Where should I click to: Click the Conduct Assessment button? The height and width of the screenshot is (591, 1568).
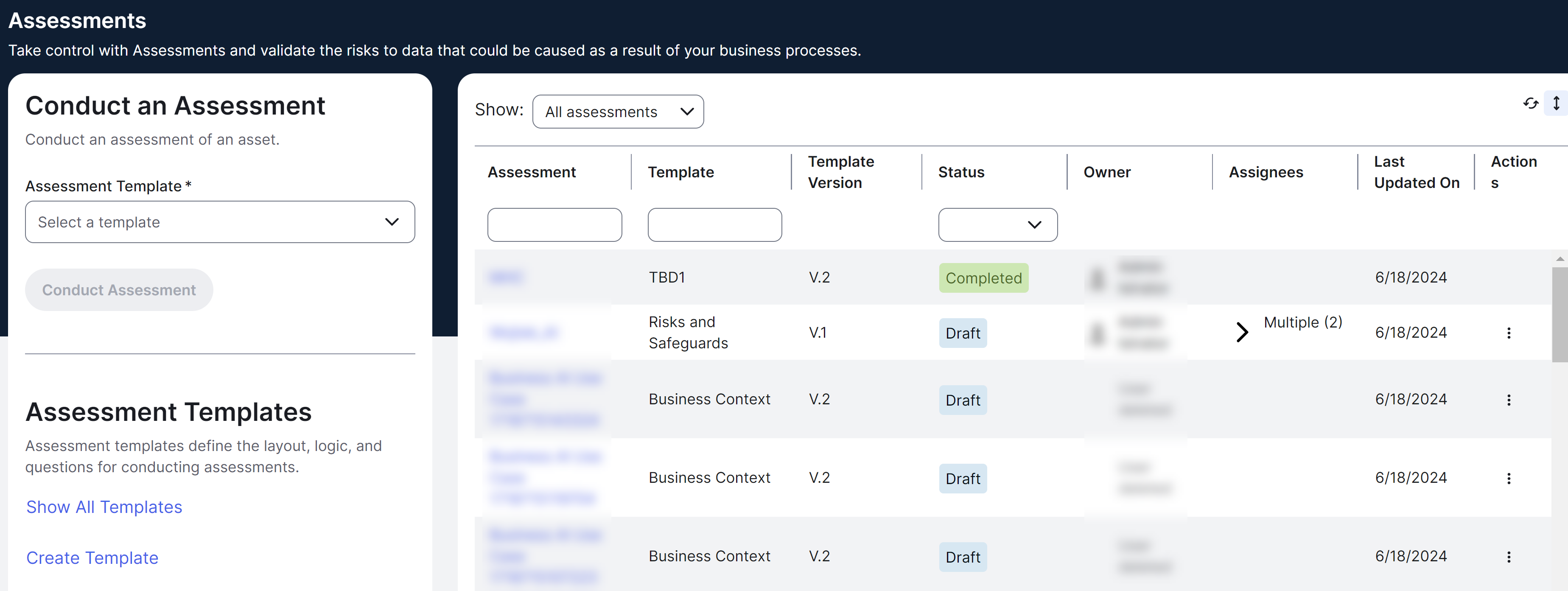119,290
